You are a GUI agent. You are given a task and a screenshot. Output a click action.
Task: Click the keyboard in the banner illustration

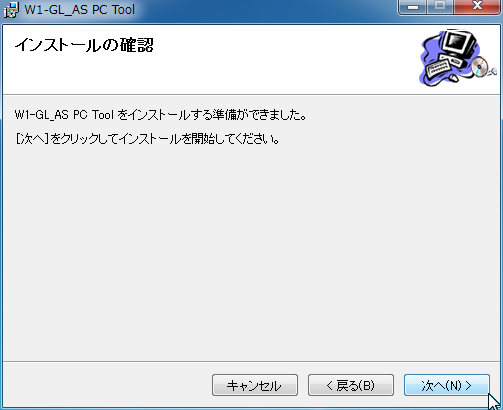pos(437,69)
